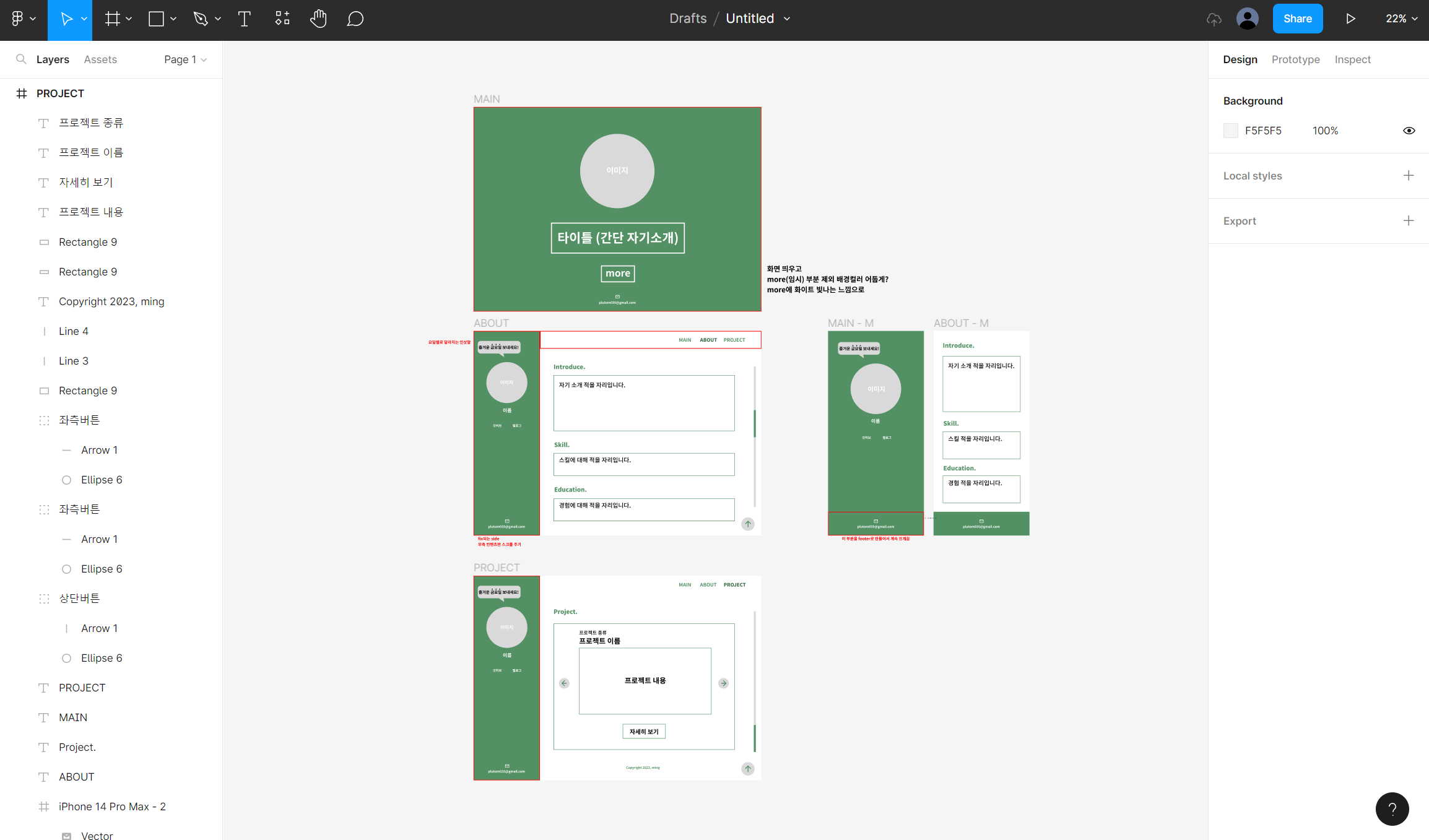Toggle background color visibility eye
The image size is (1429, 840).
pos(1409,131)
